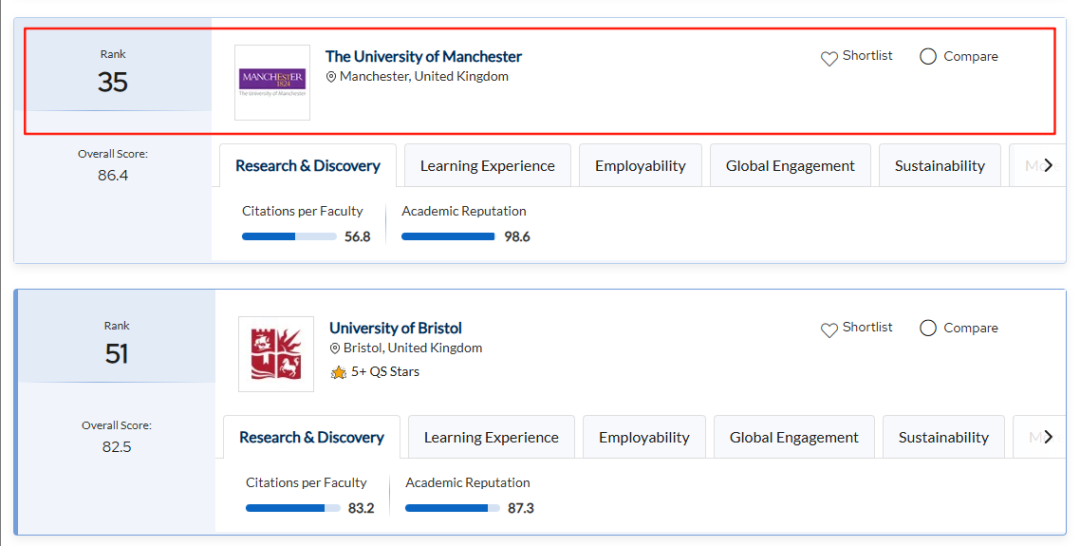Click Bristol's Academic Reputation progress bar
Viewport: 1080px width, 546px height.
pyautogui.click(x=453, y=508)
